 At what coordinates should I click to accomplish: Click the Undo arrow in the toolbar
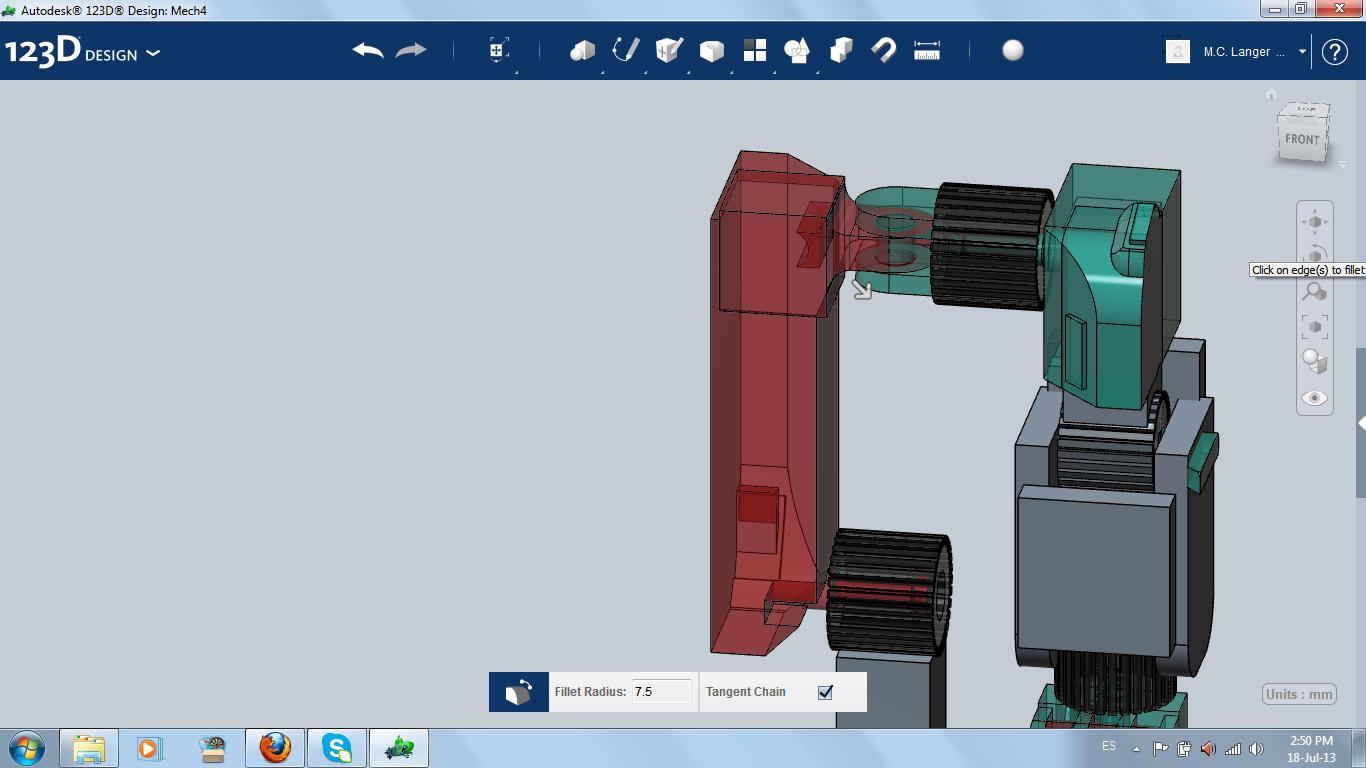[368, 51]
